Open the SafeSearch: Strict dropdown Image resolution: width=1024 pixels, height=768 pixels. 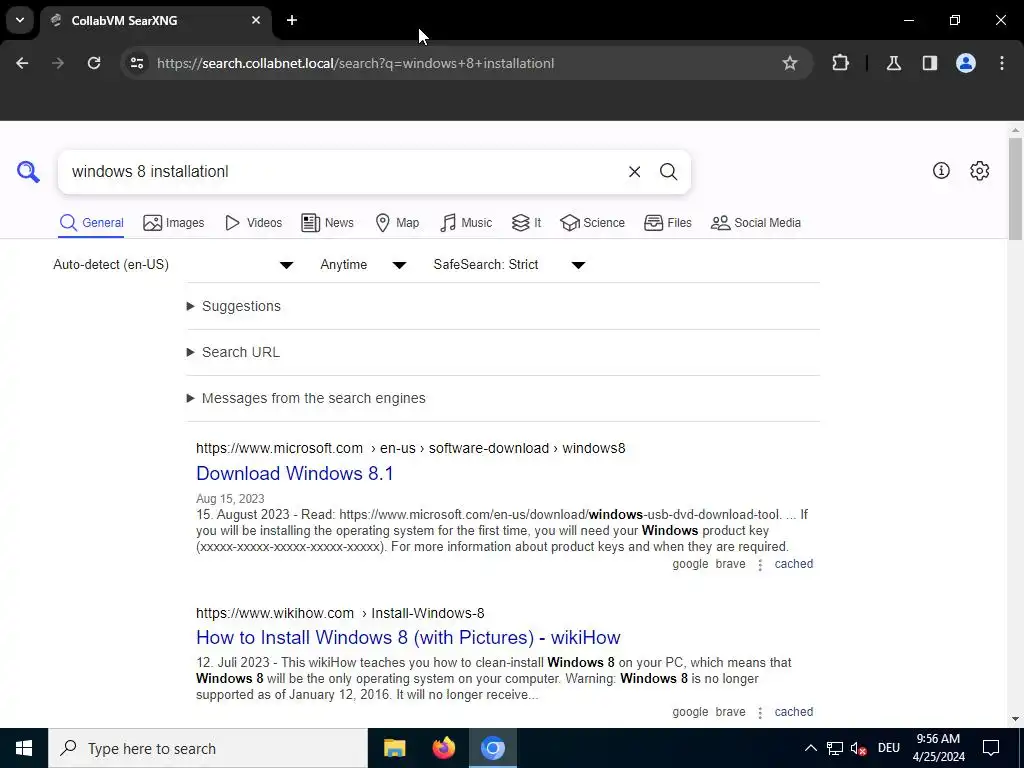coord(509,264)
